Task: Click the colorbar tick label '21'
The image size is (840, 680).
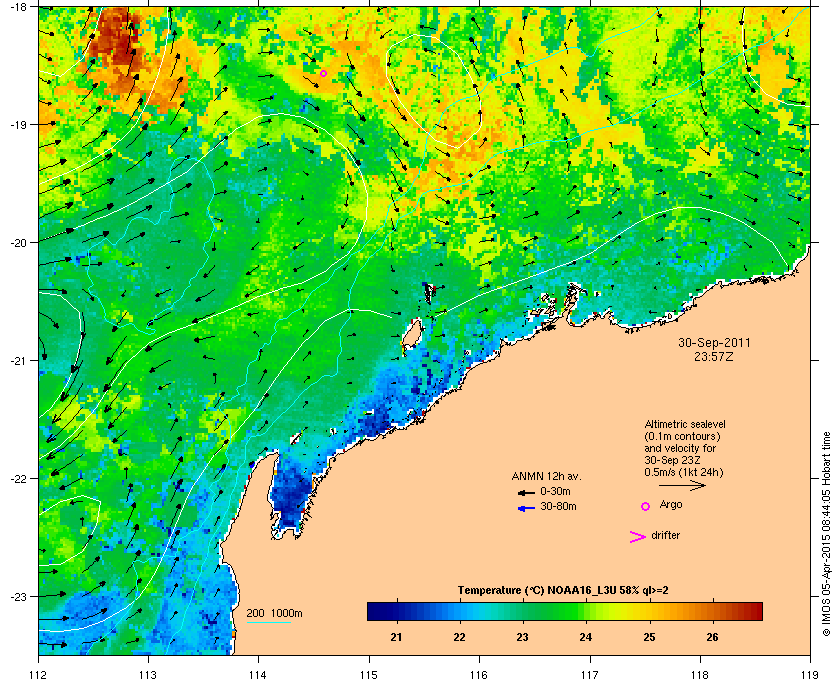Action: pyautogui.click(x=396, y=637)
